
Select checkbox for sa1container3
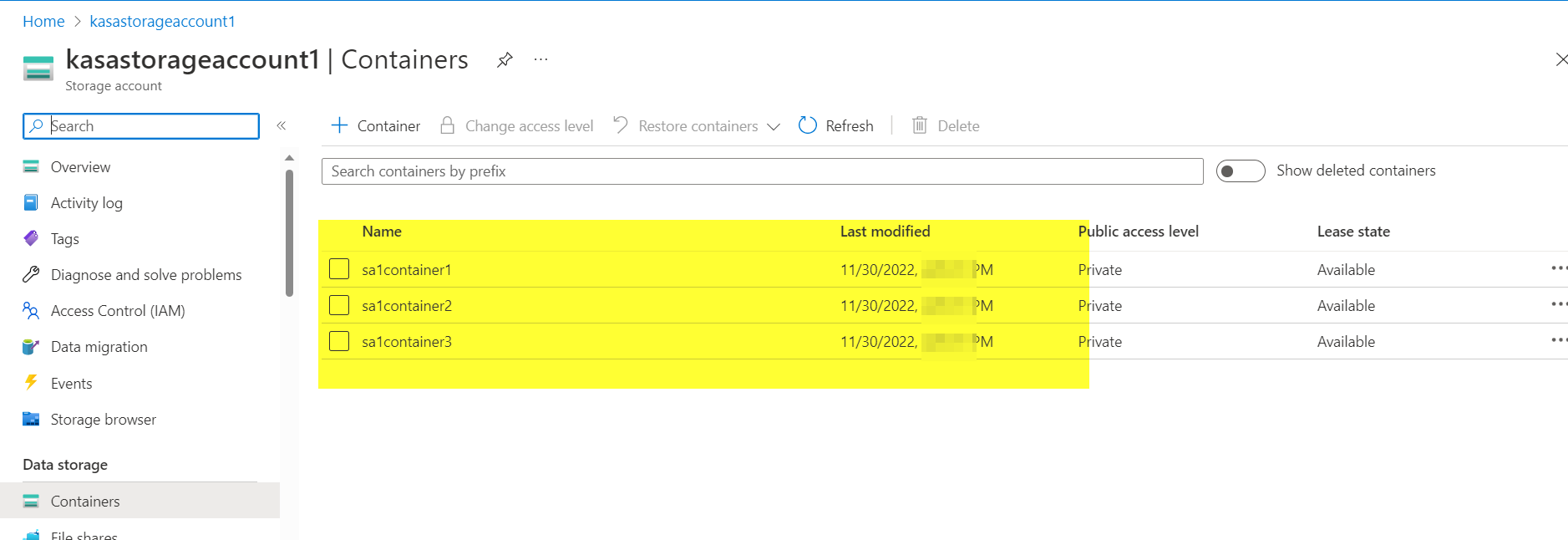[339, 341]
